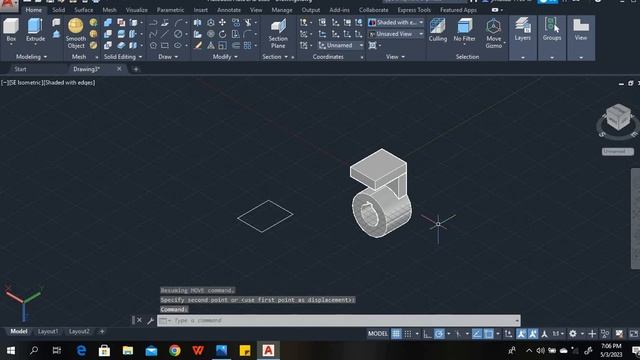Switch to the Annotate ribbon tab
The width and height of the screenshot is (640, 360).
click(229, 10)
